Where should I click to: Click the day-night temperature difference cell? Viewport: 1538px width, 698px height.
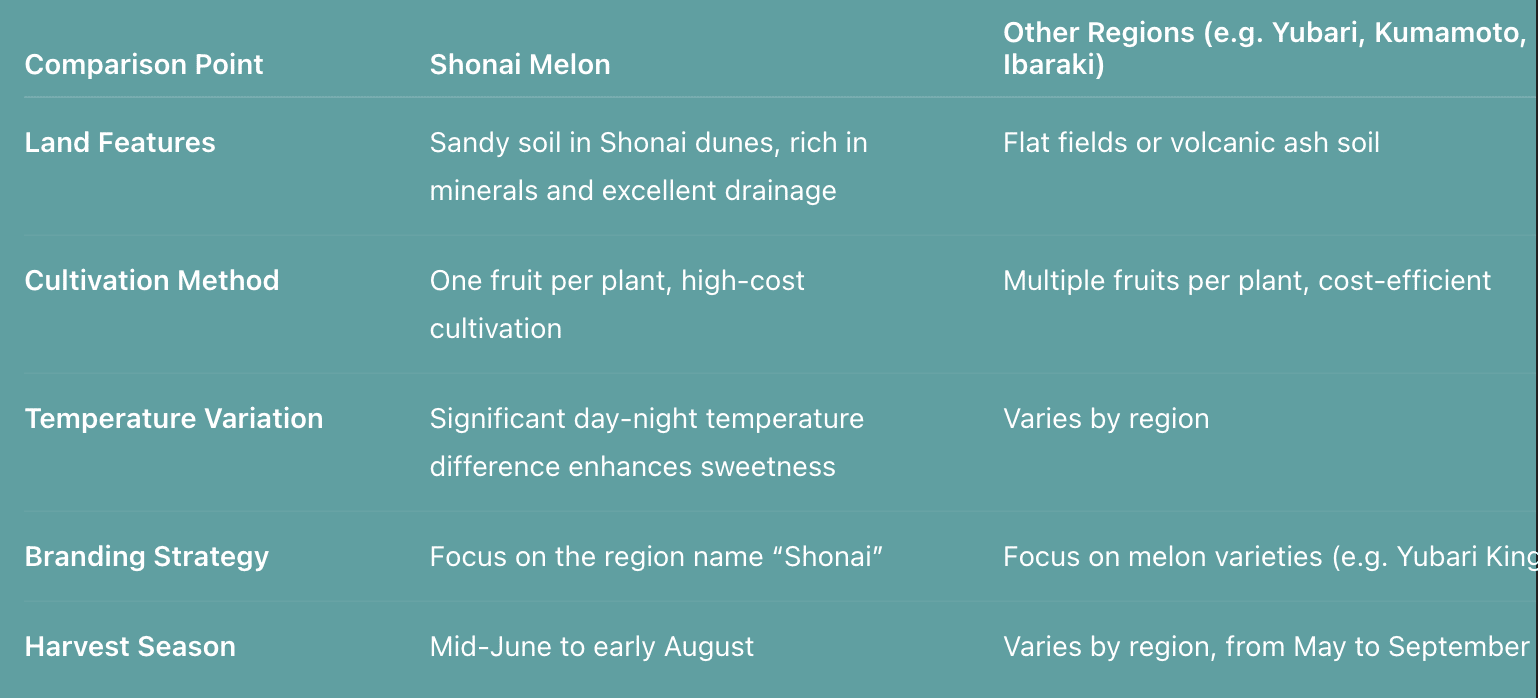coord(647,442)
